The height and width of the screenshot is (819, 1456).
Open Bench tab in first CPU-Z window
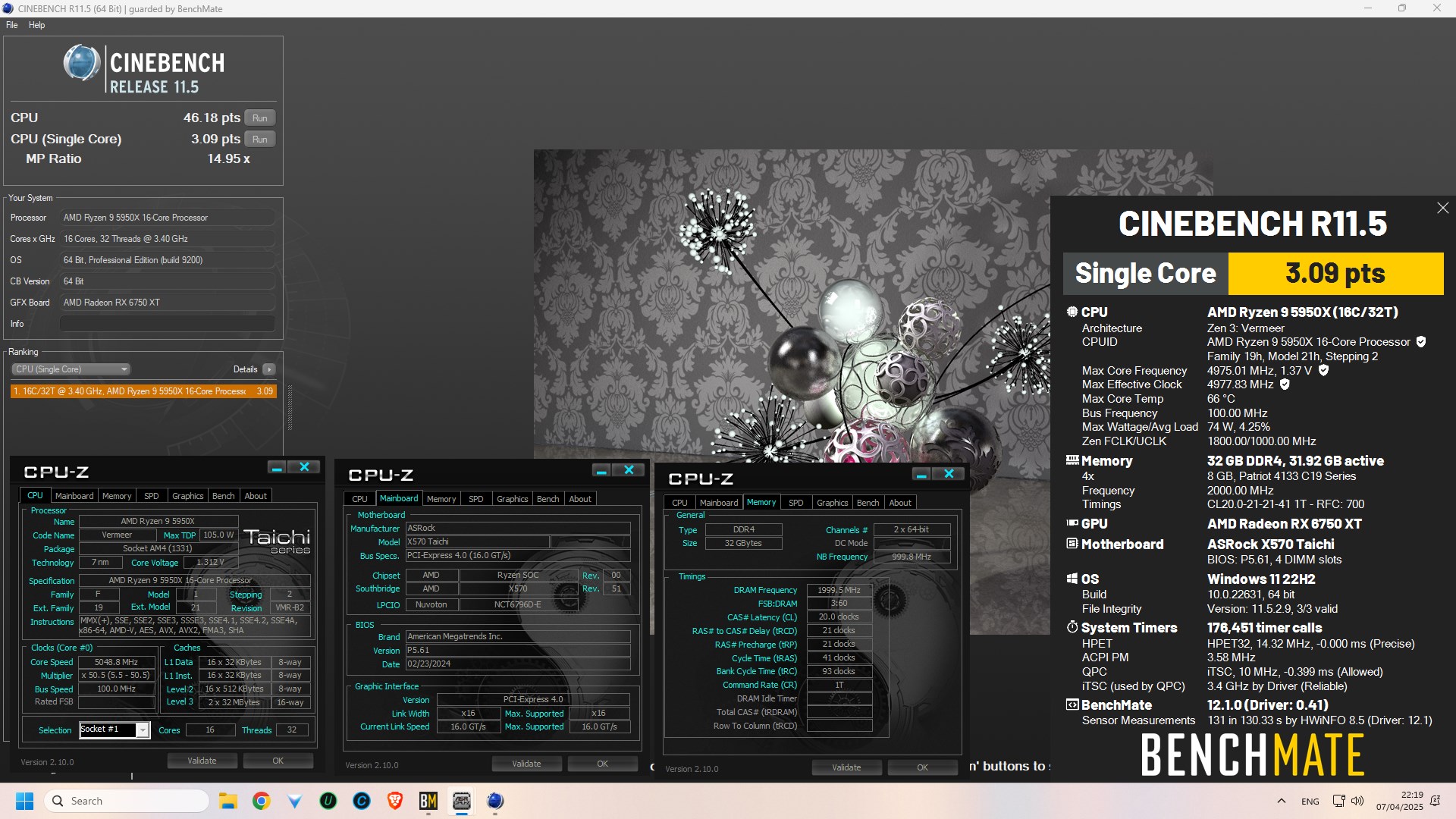223,496
